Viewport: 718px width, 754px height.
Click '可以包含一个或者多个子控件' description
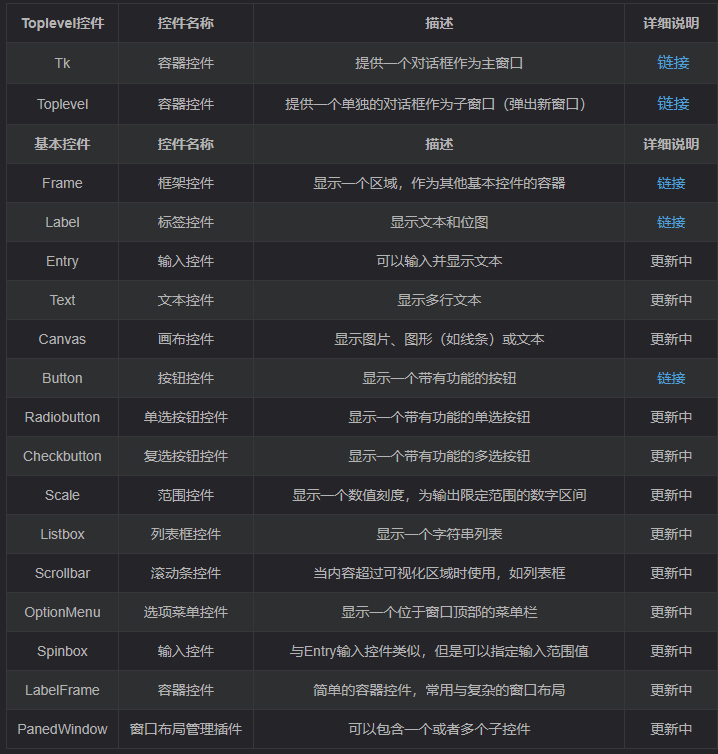pos(439,729)
